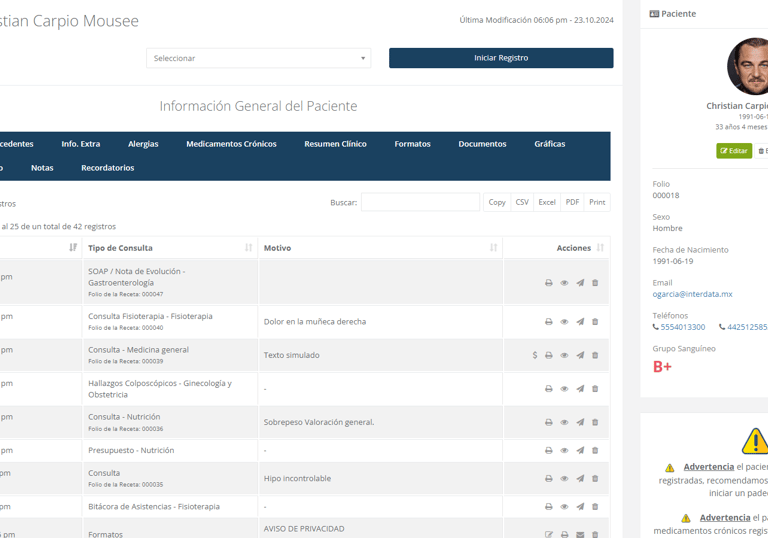This screenshot has height=538, width=768.
Task: Export the table as PDF
Action: point(572,202)
